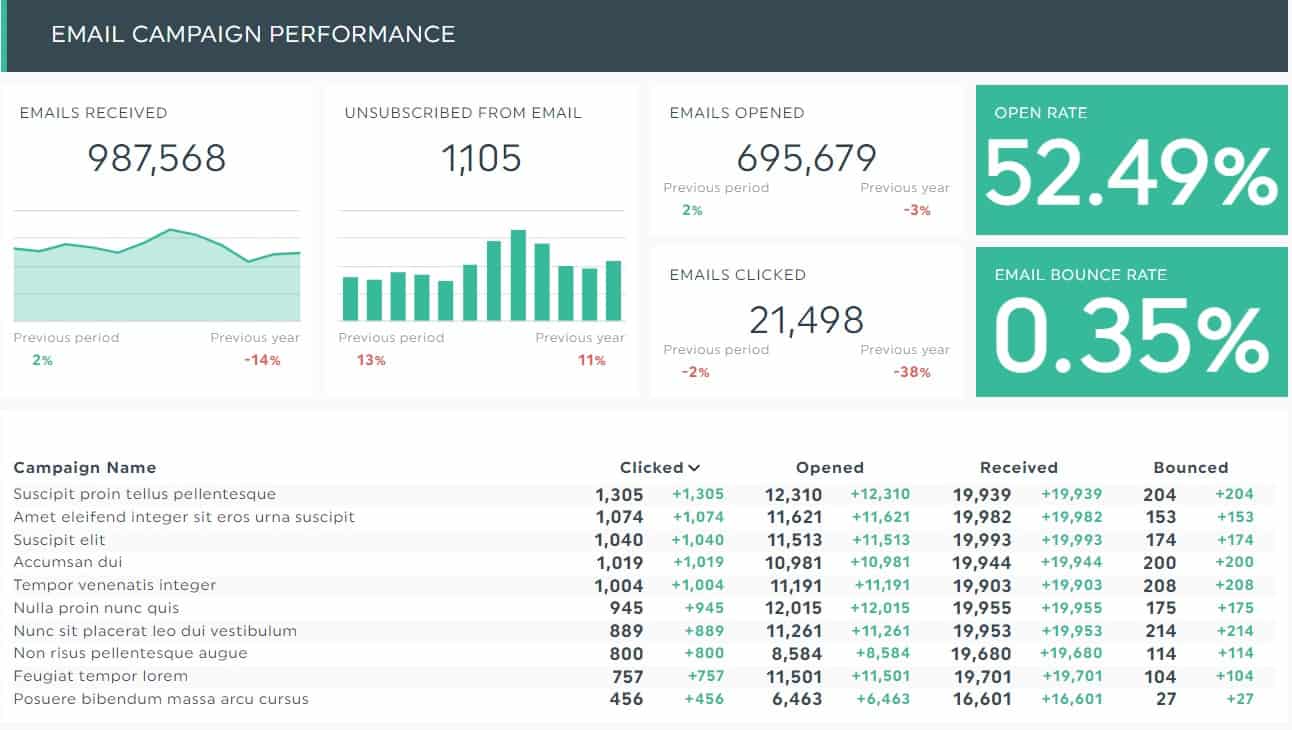Viewport: 1292px width, 730px height.
Task: Select the Emails Opened 695,679 value
Action: [806, 158]
